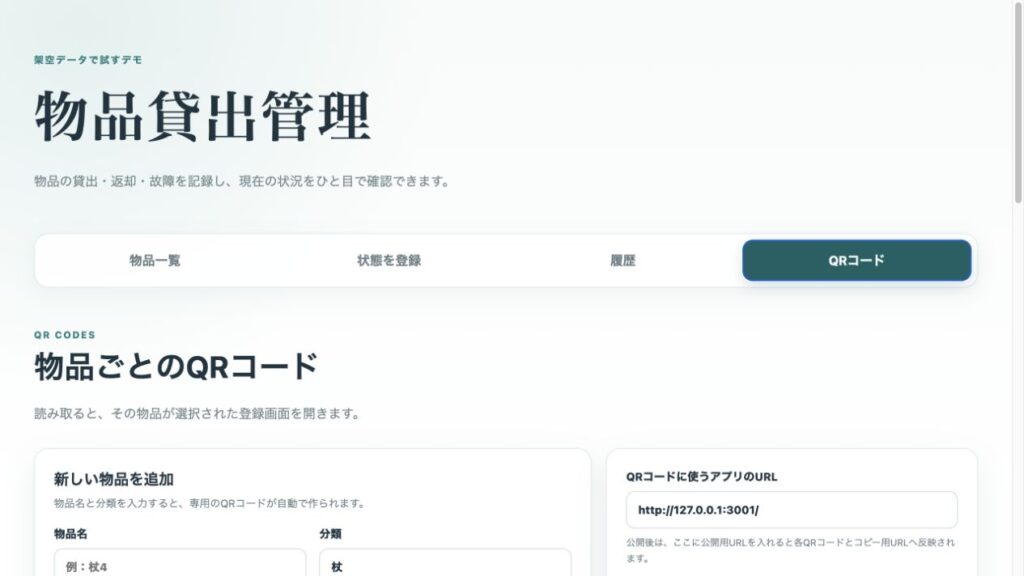
Task: Click the 架空データで試すデモ label
Action: point(88,59)
